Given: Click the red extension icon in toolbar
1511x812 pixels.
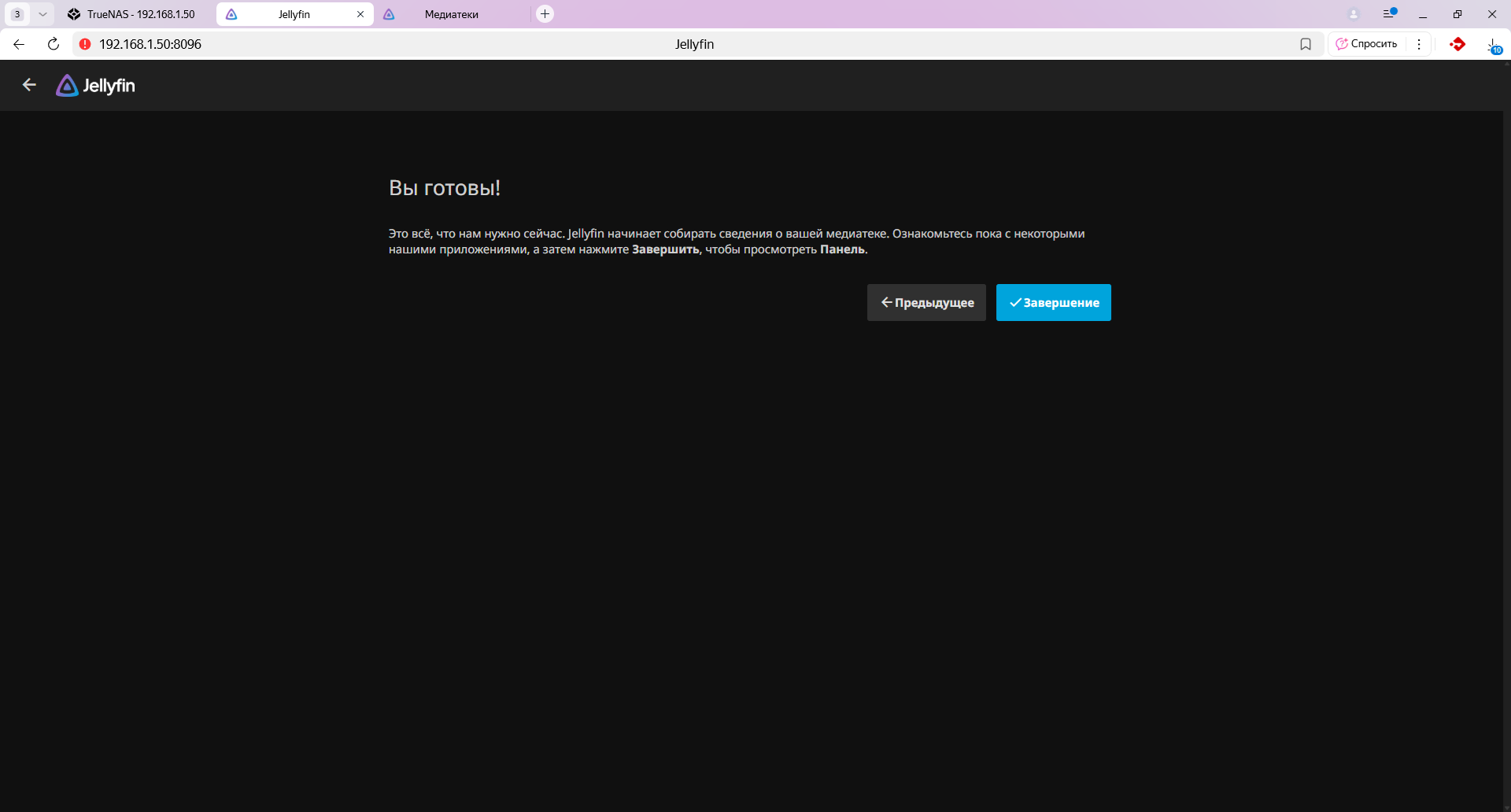Looking at the screenshot, I should tap(1457, 44).
